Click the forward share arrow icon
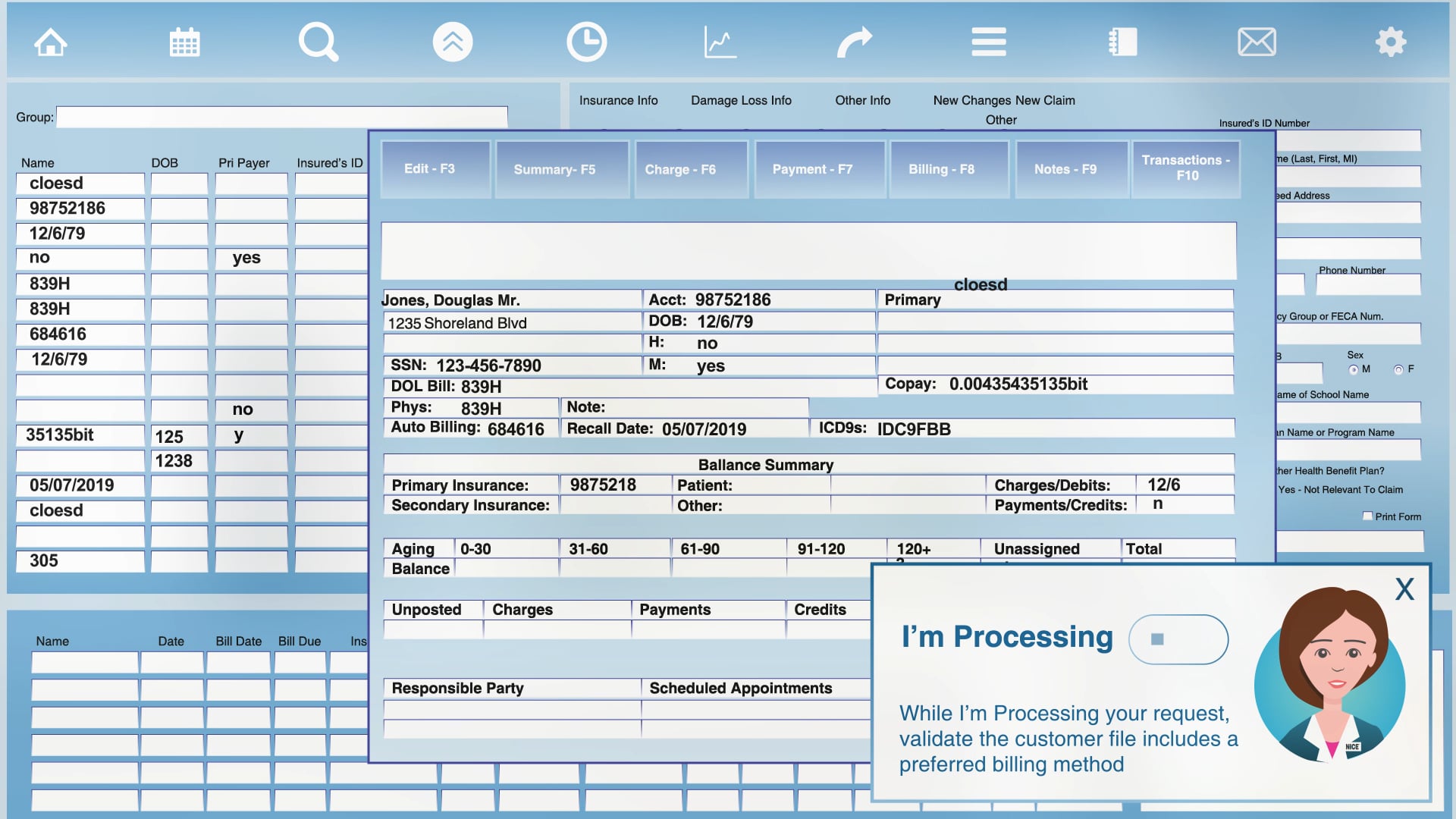Viewport: 1456px width, 819px height. (x=855, y=42)
